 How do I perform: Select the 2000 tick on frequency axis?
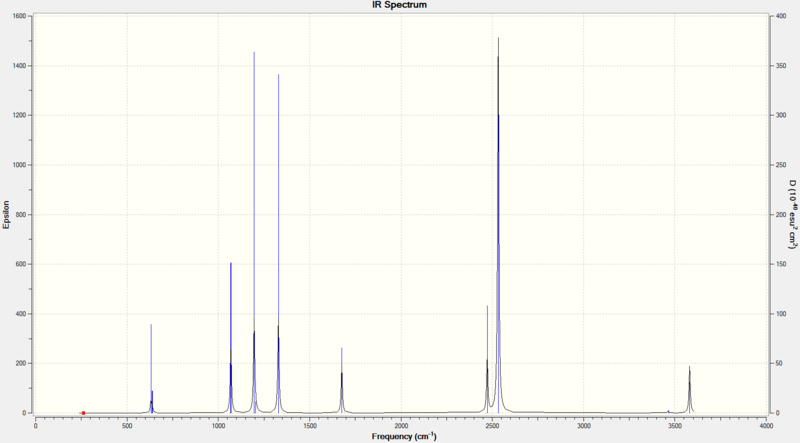click(x=401, y=426)
